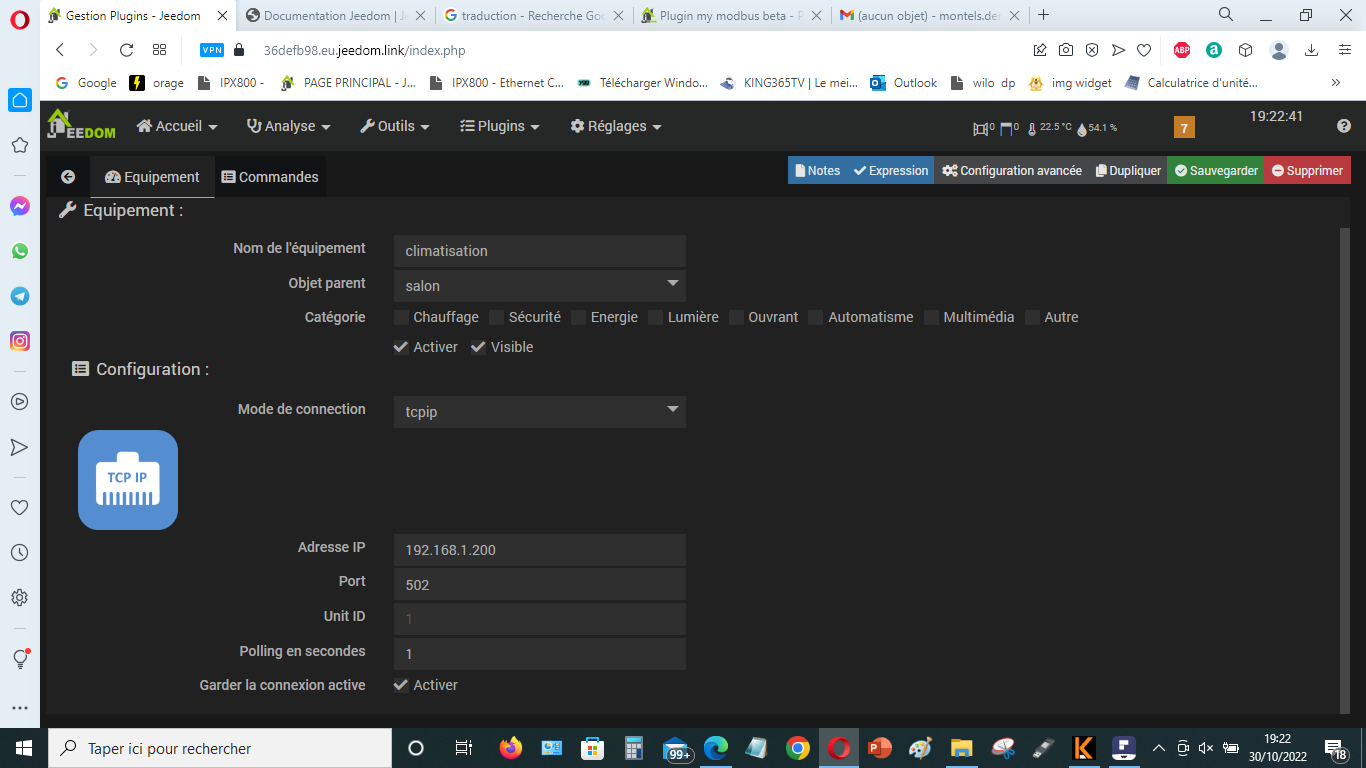Click the red Supprimer button
This screenshot has width=1366, height=768.
coord(1307,170)
